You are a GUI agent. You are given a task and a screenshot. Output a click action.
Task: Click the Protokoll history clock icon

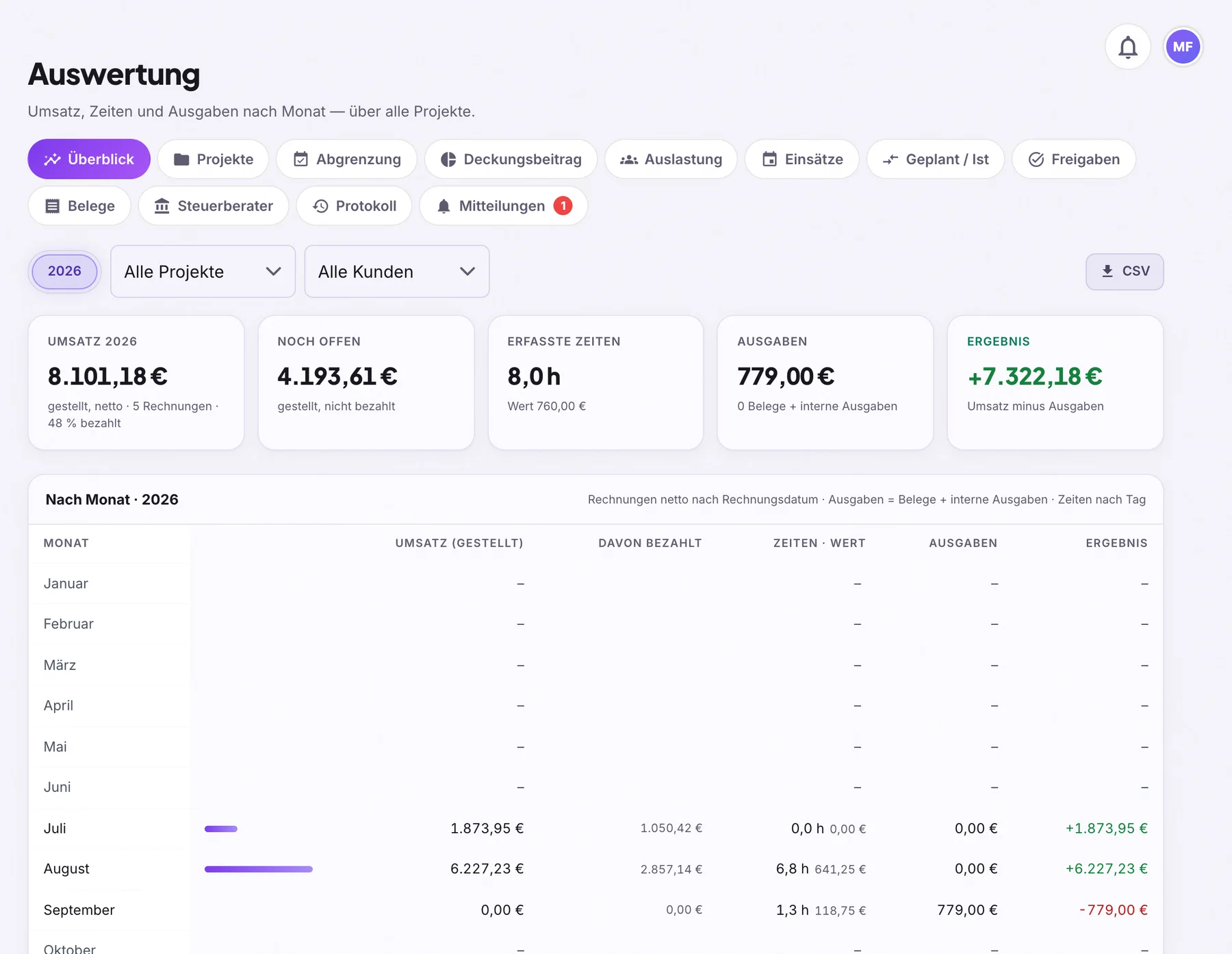pyautogui.click(x=320, y=206)
